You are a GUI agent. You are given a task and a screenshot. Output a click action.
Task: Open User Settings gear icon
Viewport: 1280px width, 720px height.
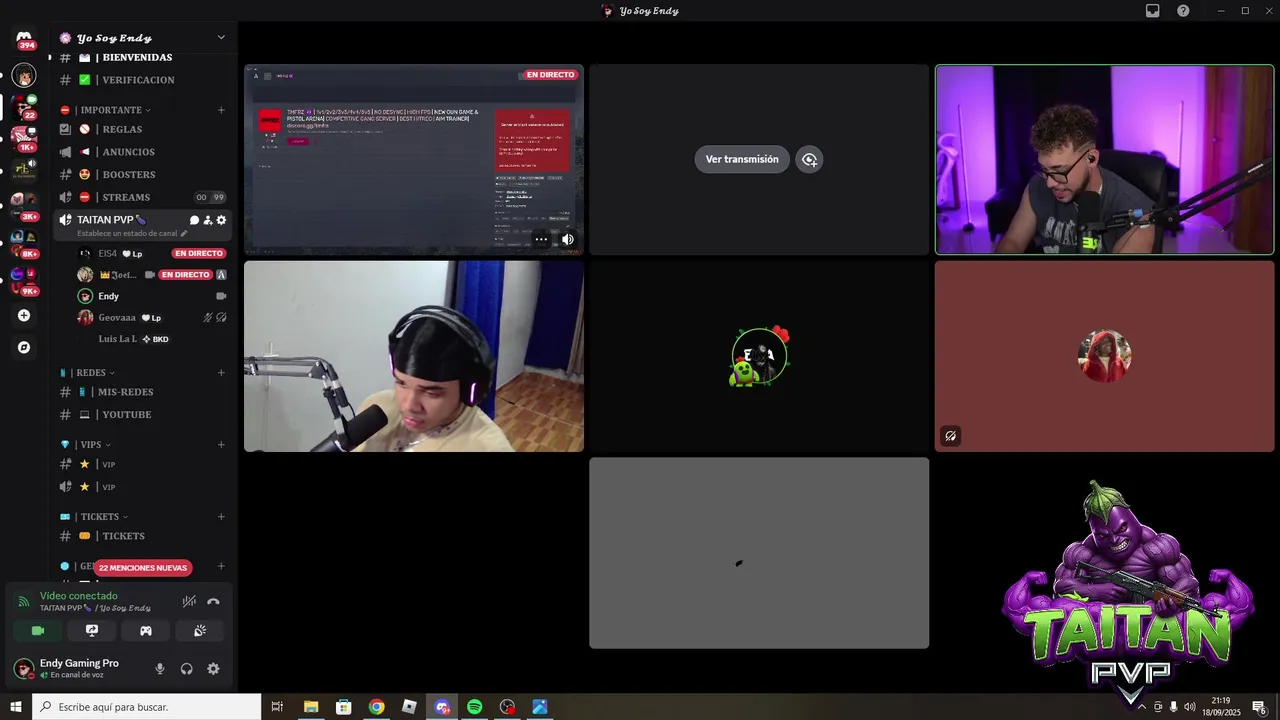coord(213,669)
